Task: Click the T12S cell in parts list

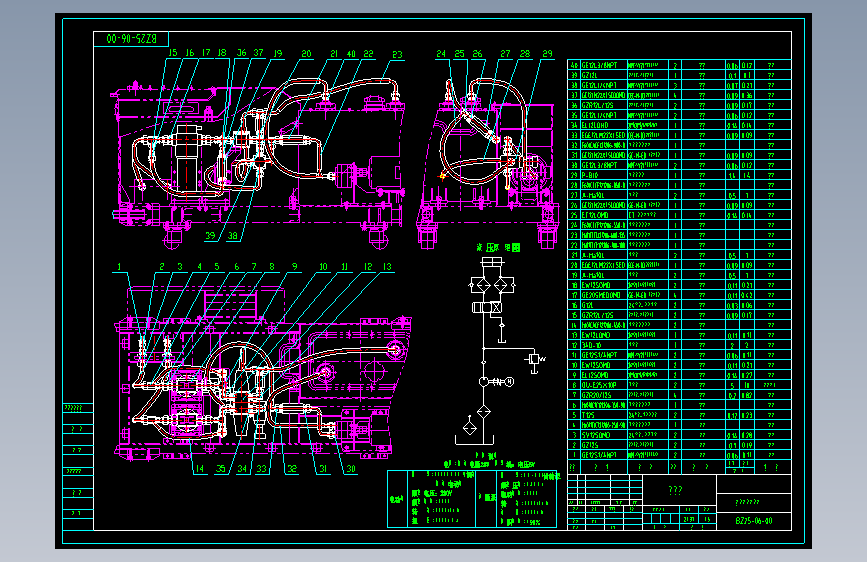Action: [x=603, y=415]
